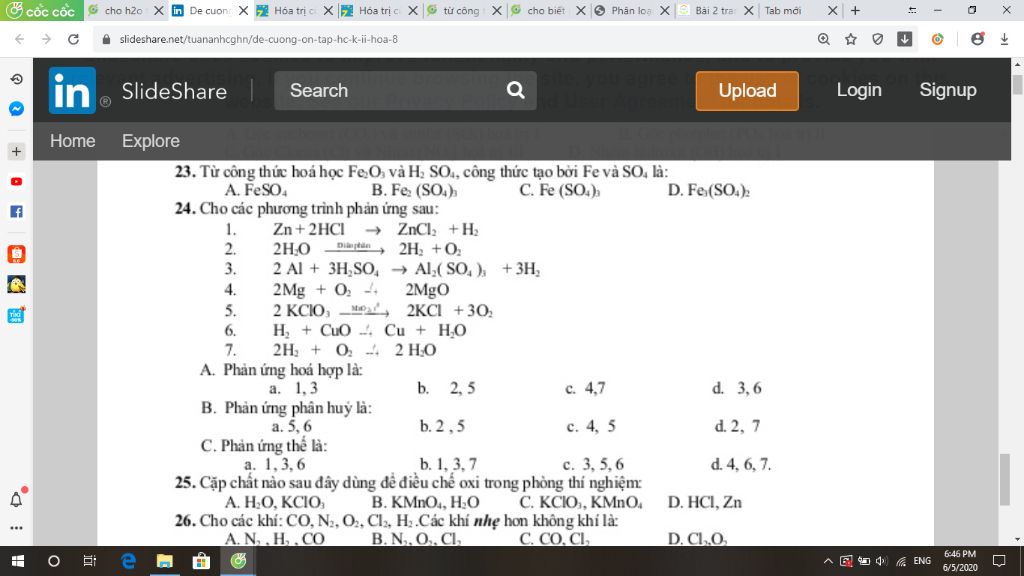Click text 'C. Phản ứng thế là:'
1024x576 pixels.
(264, 446)
